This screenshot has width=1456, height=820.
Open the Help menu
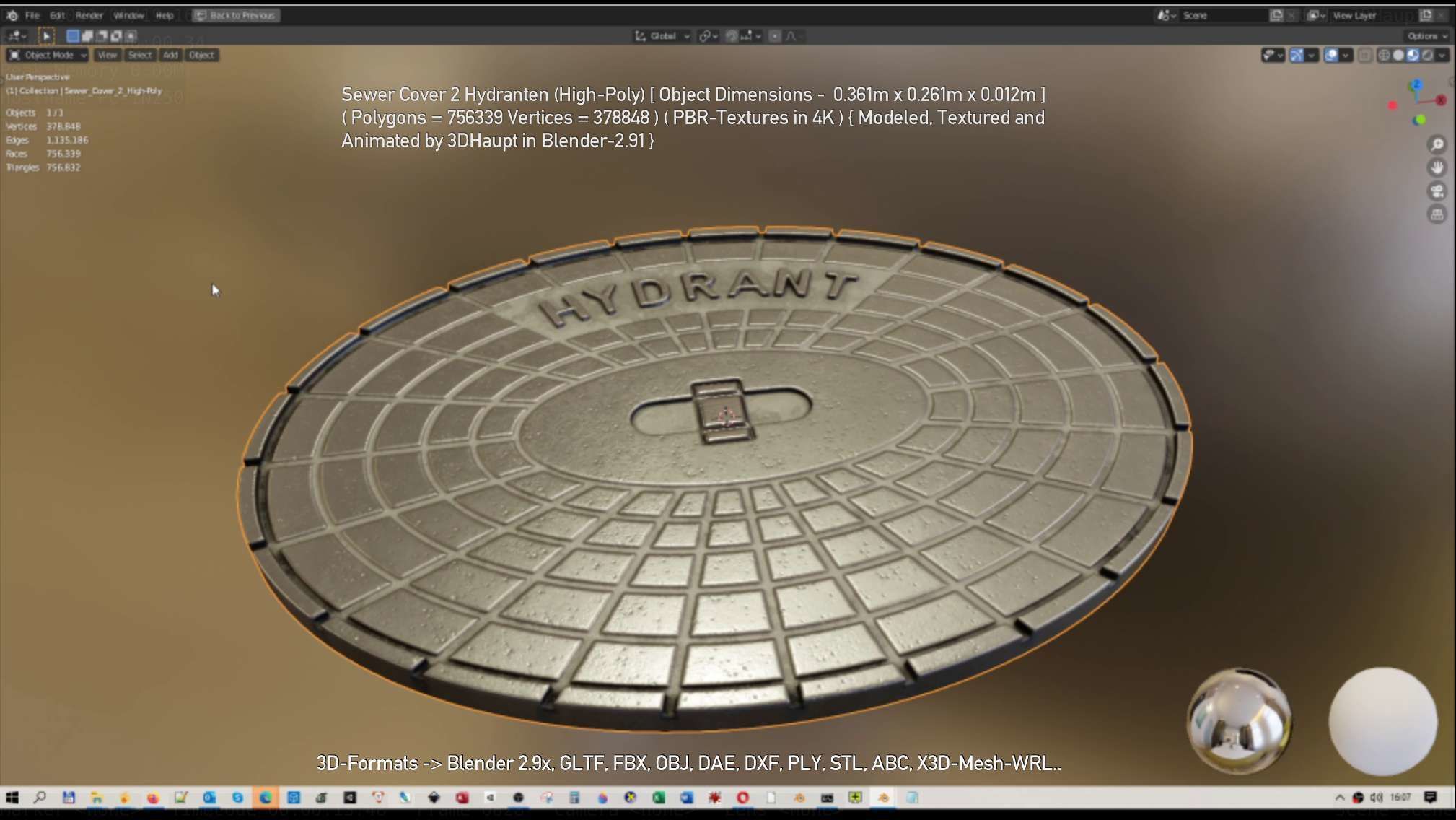tap(165, 15)
